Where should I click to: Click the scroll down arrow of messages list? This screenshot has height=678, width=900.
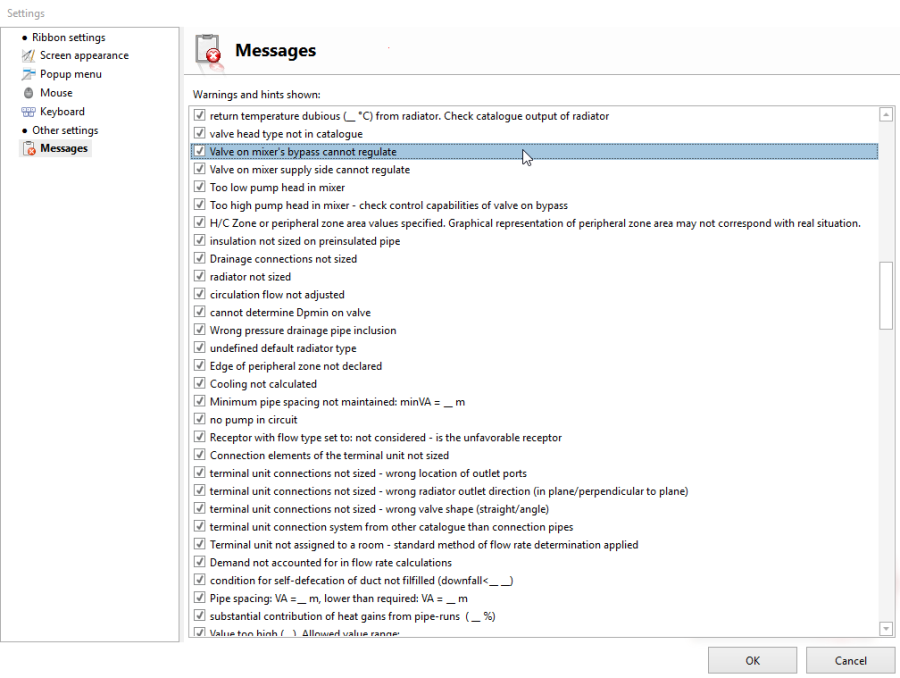click(x=885, y=628)
